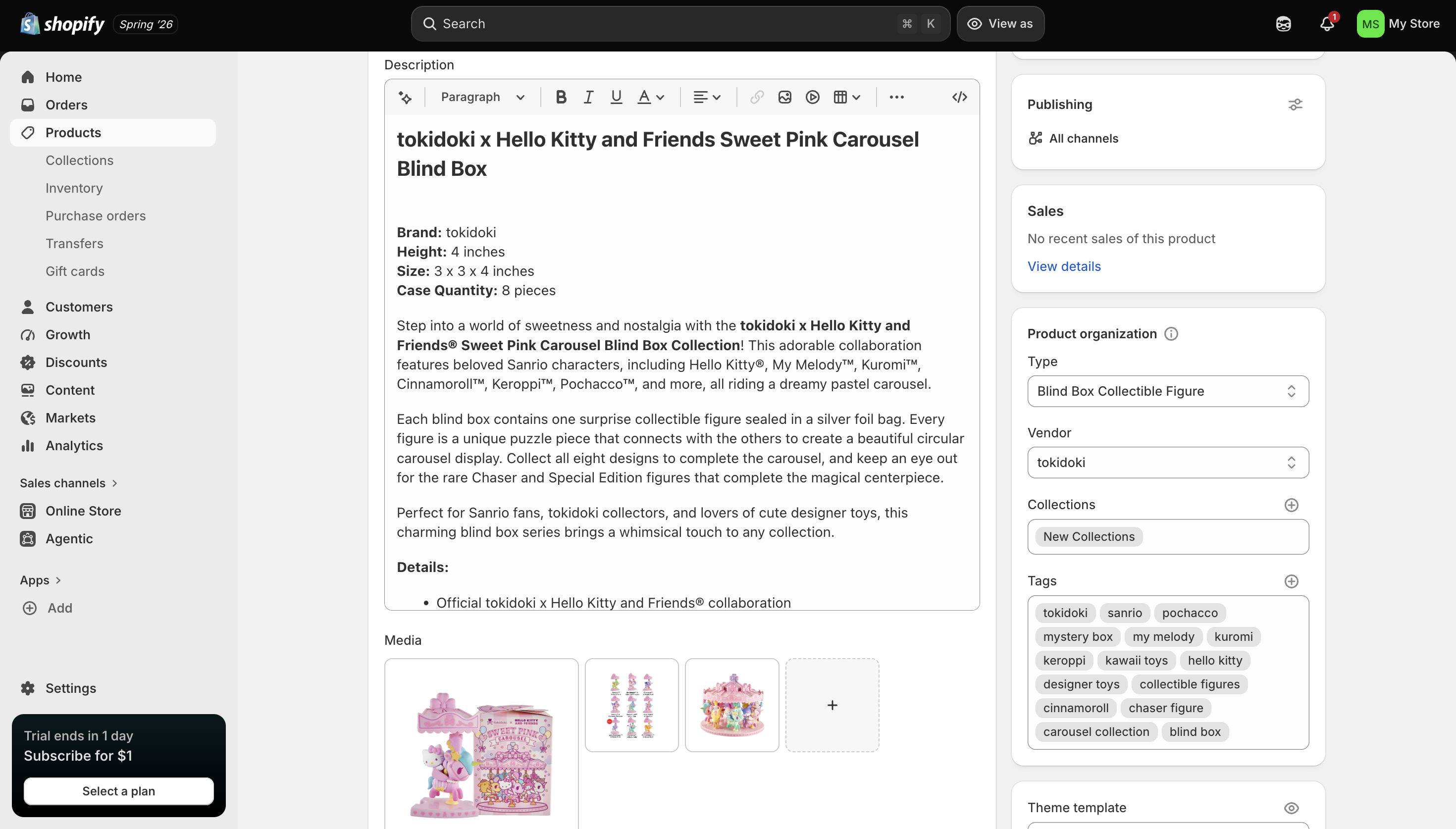Viewport: 1456px width, 829px height.
Task: Open Collections under Products
Action: [79, 160]
